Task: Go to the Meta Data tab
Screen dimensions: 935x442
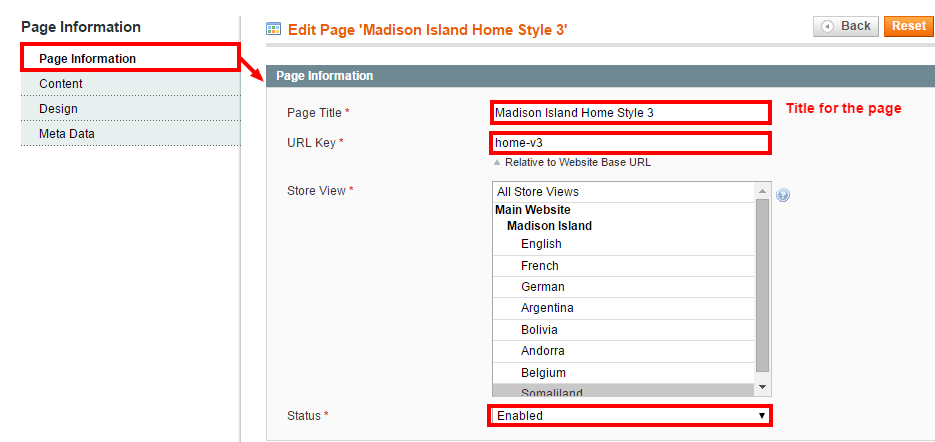Action: [x=131, y=134]
